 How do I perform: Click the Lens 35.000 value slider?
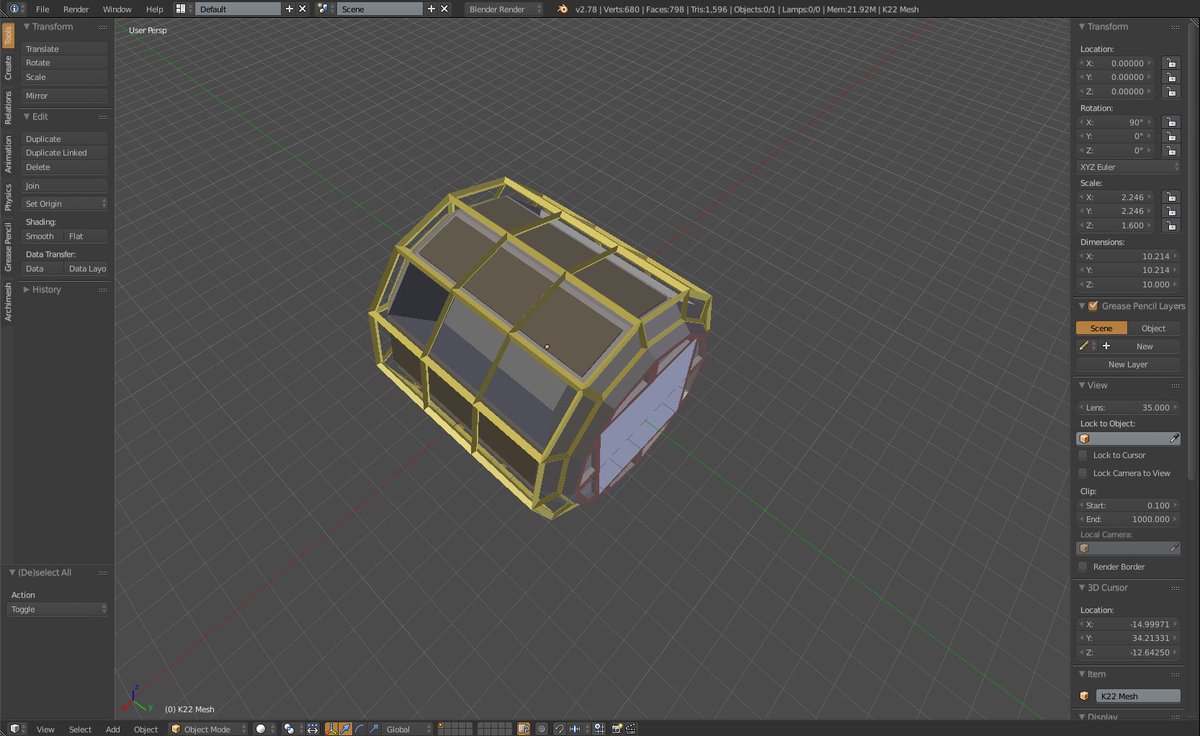click(1128, 408)
